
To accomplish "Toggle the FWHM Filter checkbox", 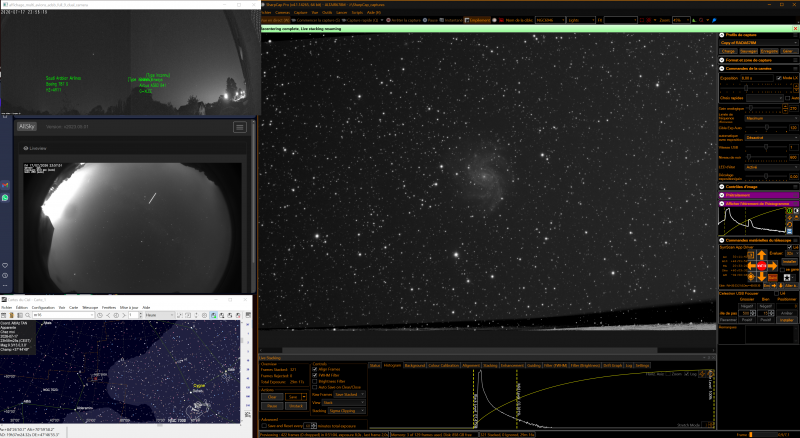I will coord(314,375).
